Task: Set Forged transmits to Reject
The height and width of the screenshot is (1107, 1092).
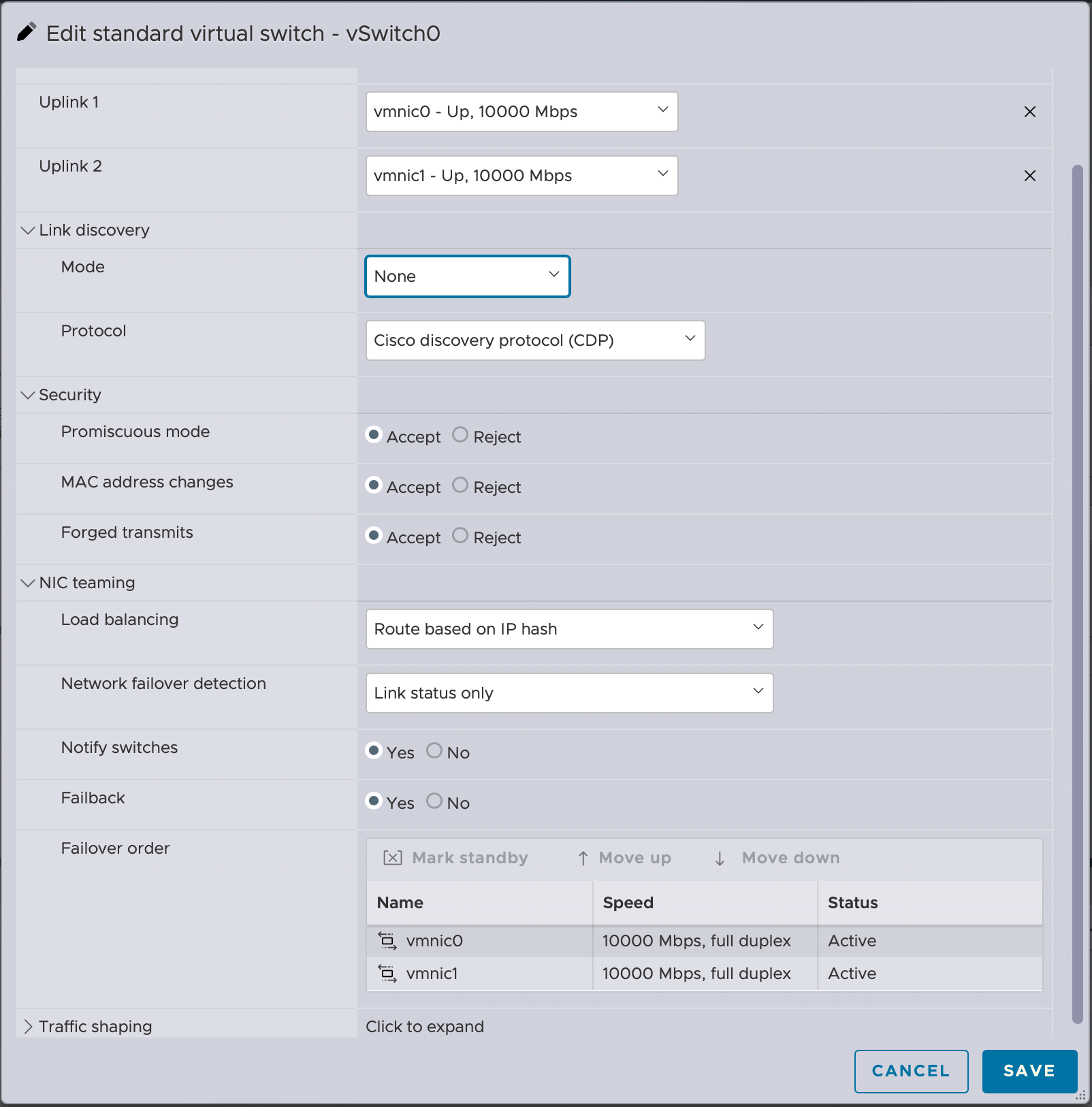Action: coord(460,536)
